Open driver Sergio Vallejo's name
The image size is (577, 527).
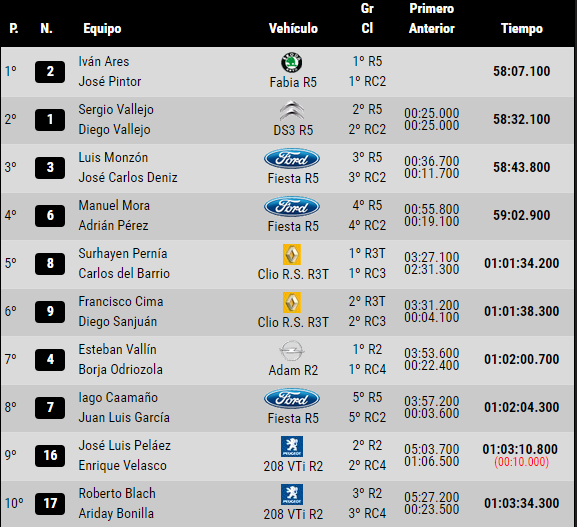116,110
